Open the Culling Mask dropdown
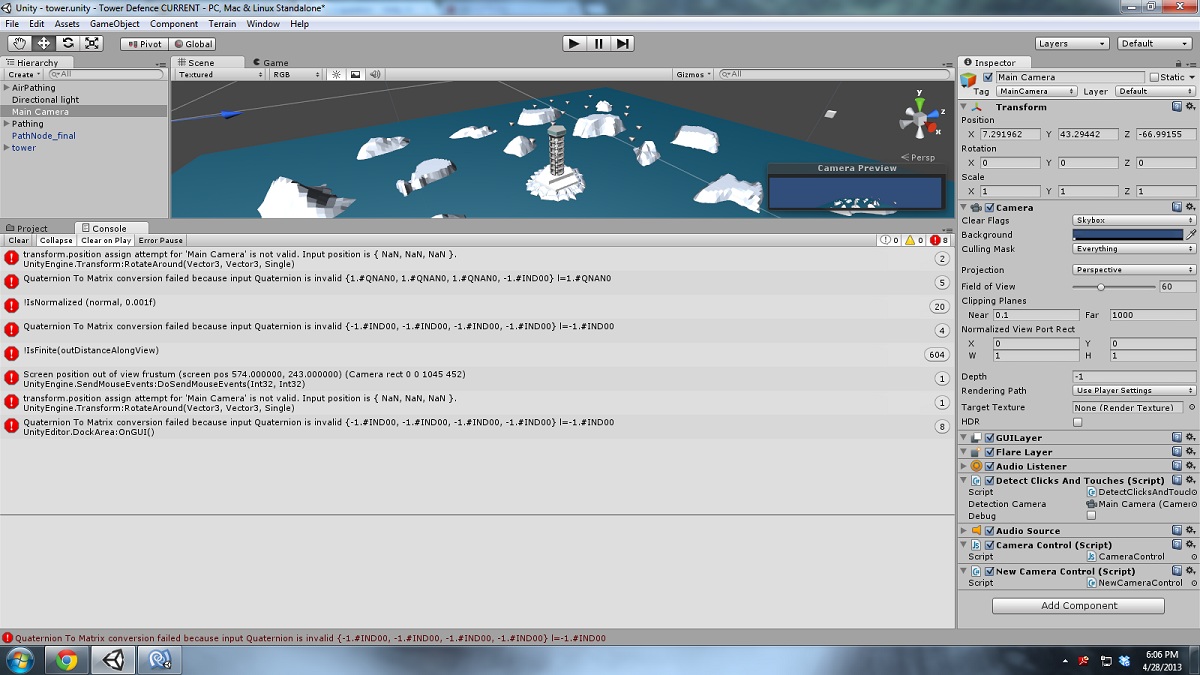This screenshot has width=1200, height=675. [1134, 248]
